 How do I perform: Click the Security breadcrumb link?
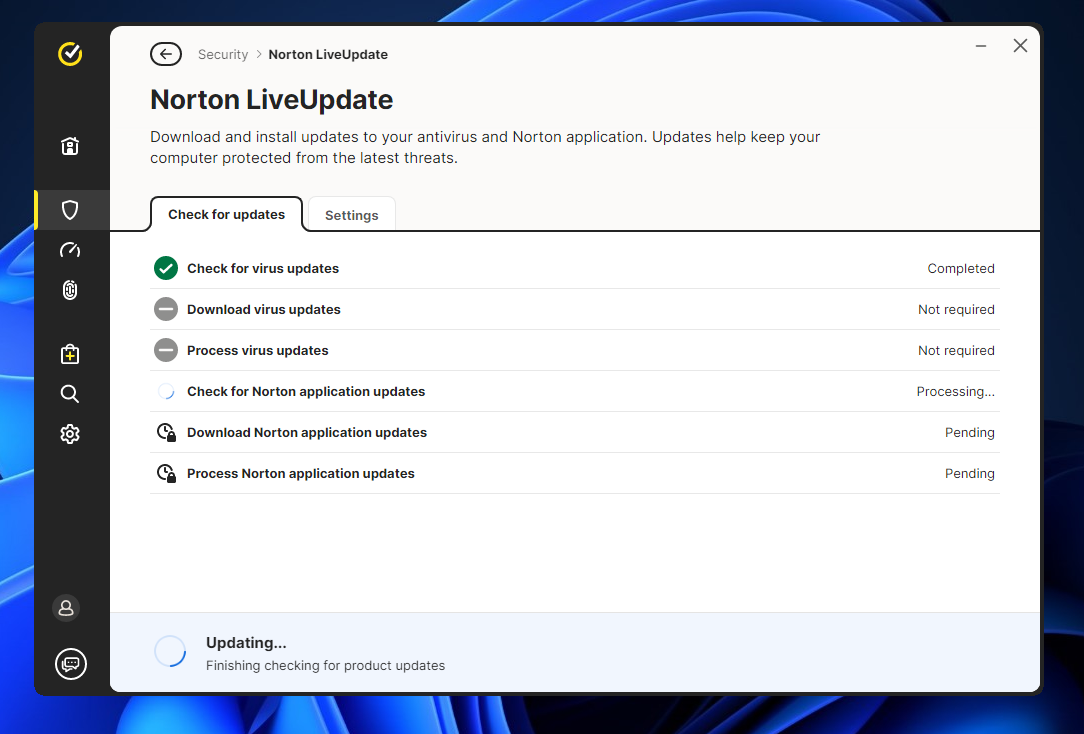click(223, 55)
